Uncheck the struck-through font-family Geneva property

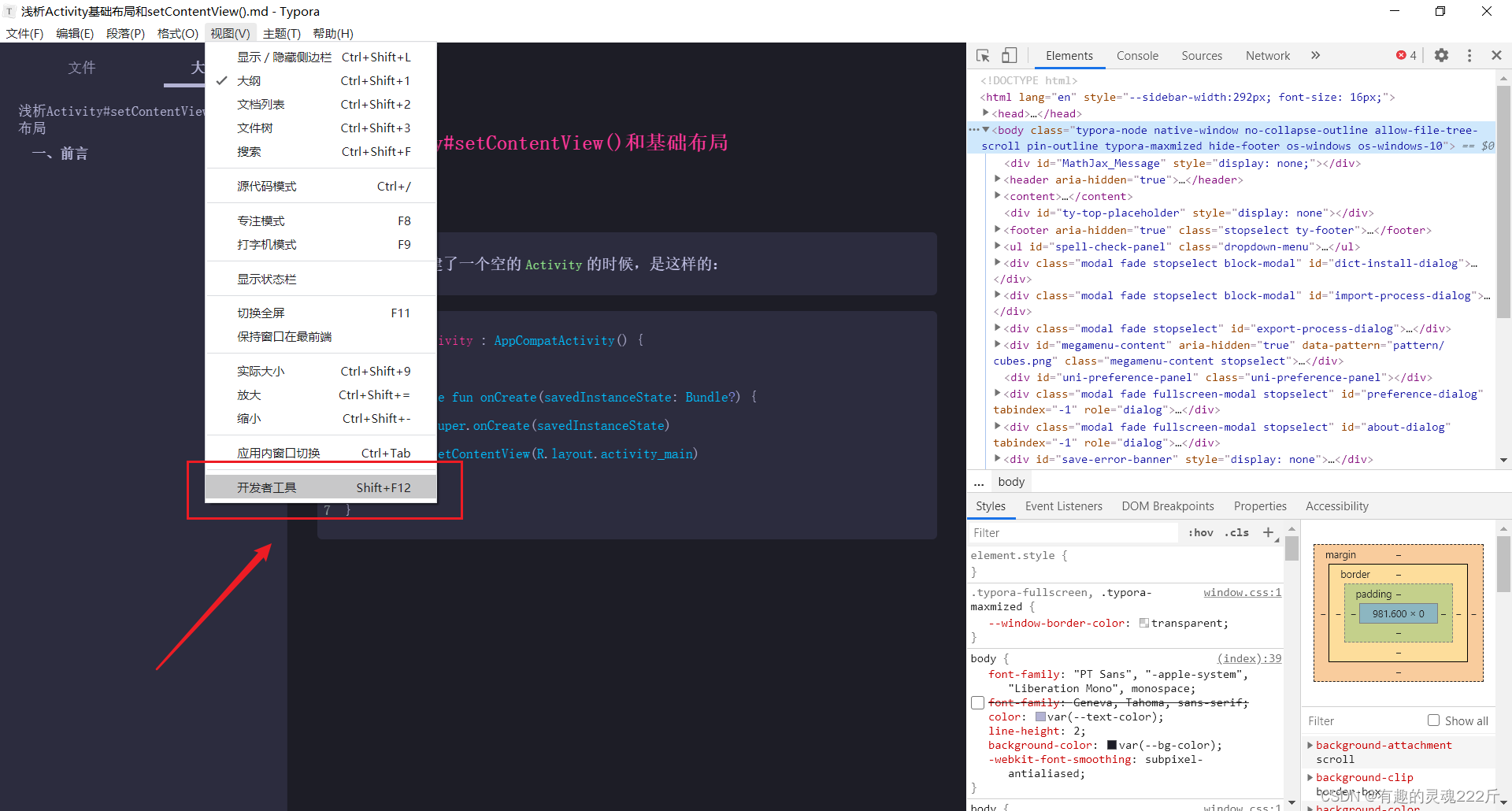977,702
